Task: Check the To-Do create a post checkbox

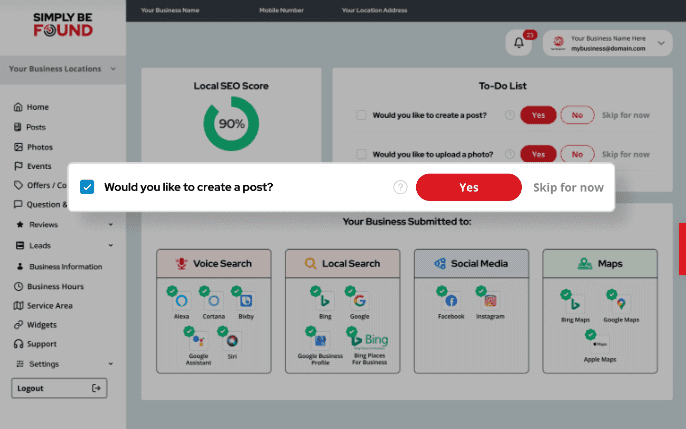Action: coord(361,115)
